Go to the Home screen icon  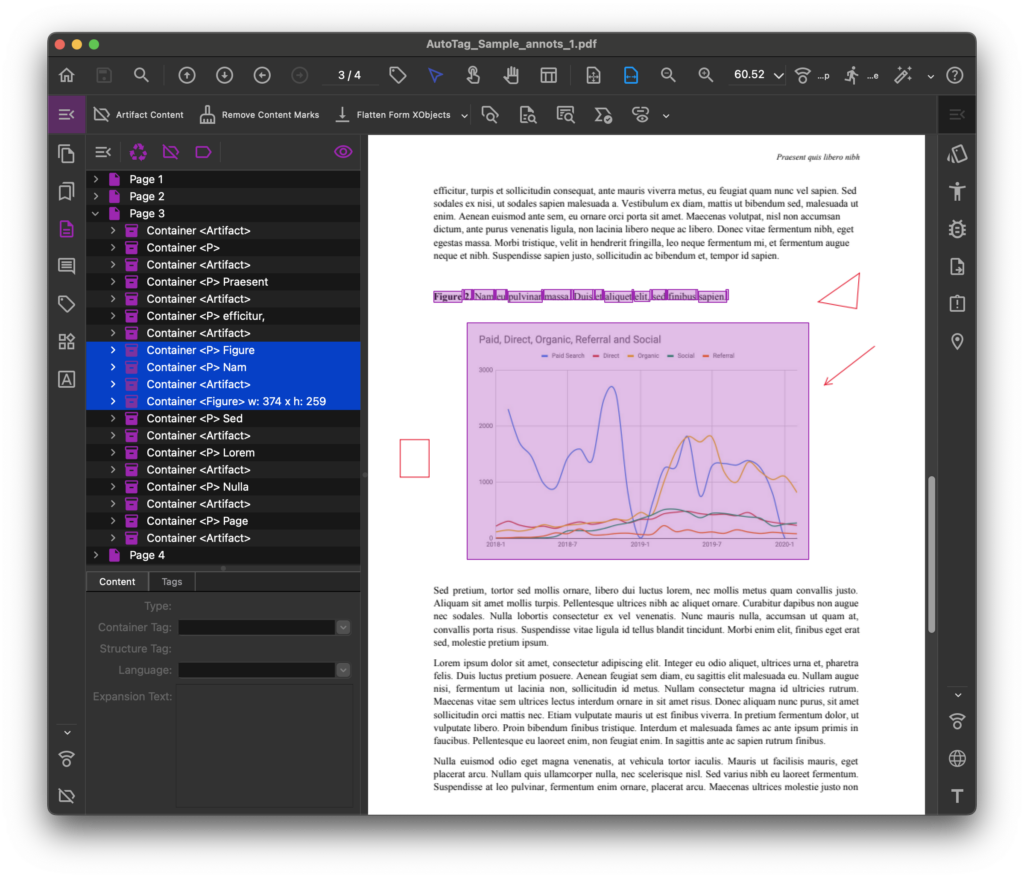pos(67,75)
